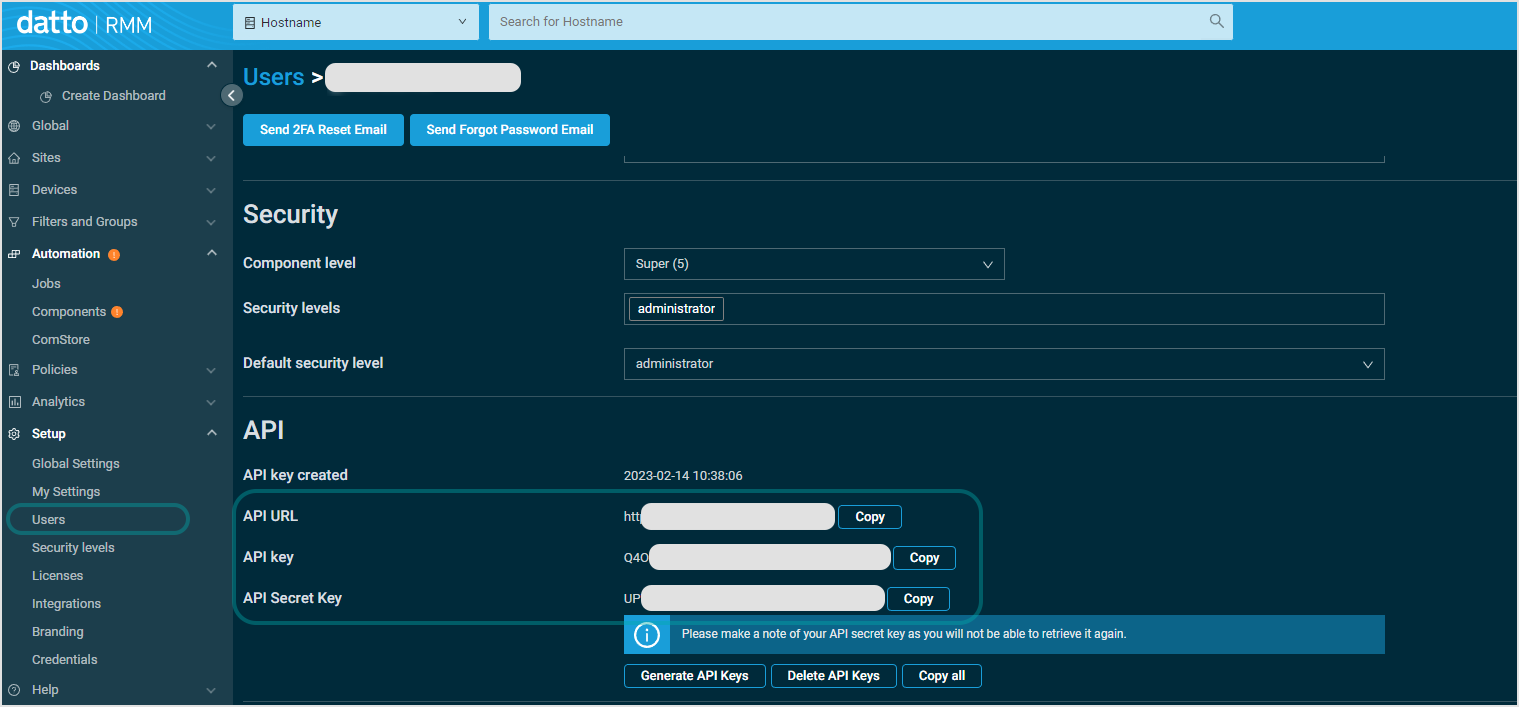Click the Send Forgot Password Email button
Viewport: 1519px width, 707px height.
click(509, 129)
